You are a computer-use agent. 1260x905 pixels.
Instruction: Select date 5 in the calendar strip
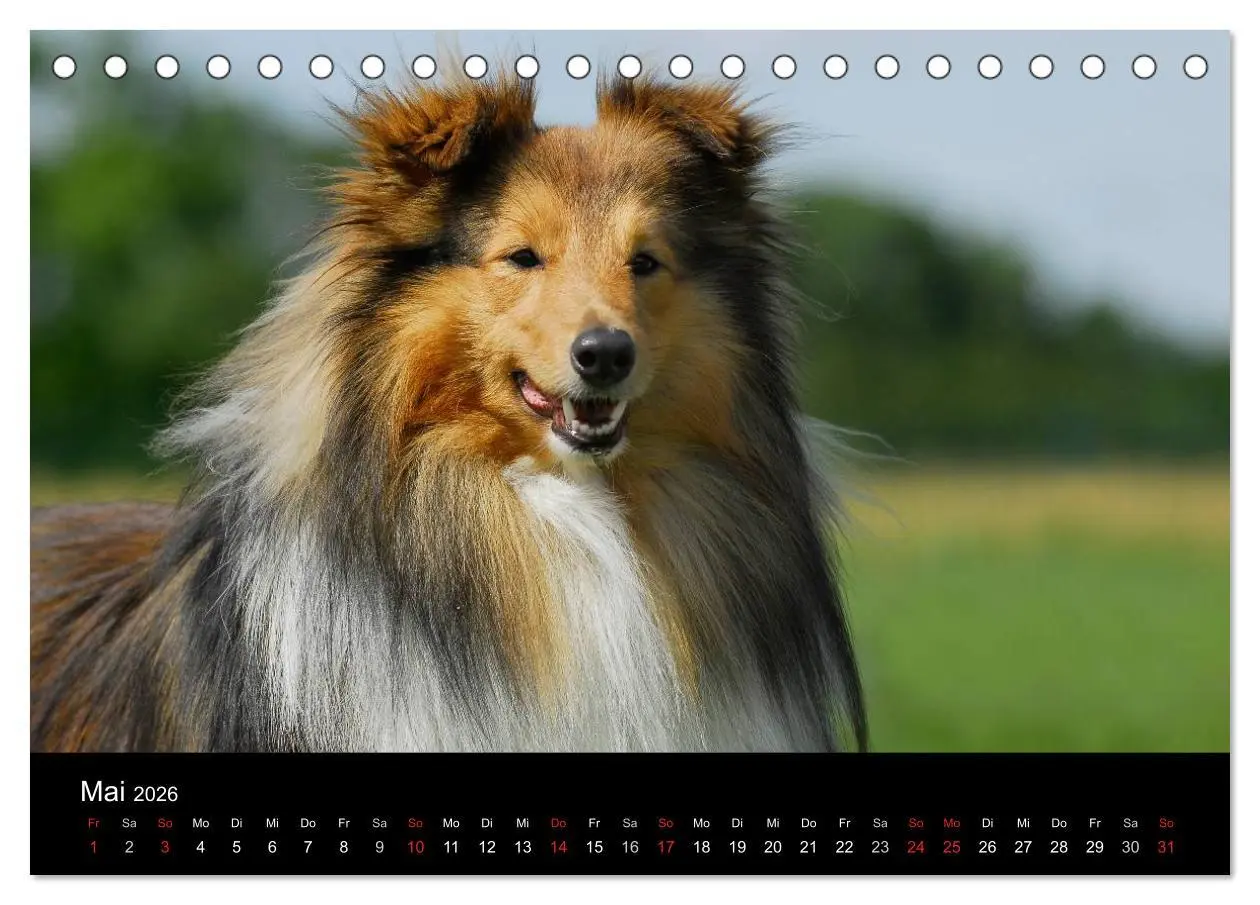click(x=237, y=847)
